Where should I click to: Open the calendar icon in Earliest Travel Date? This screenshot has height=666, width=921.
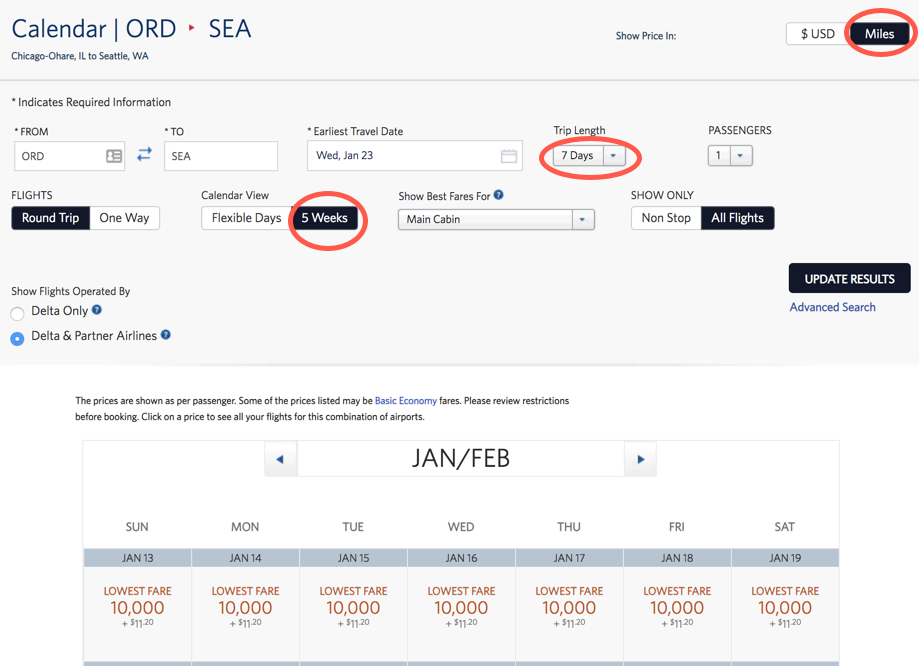click(x=509, y=156)
